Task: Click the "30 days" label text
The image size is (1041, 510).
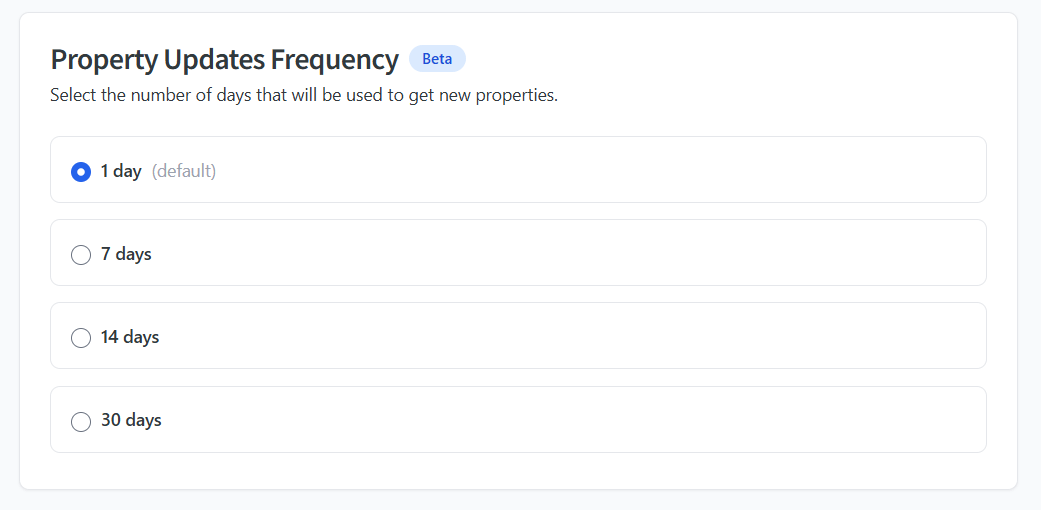Action: coord(131,420)
